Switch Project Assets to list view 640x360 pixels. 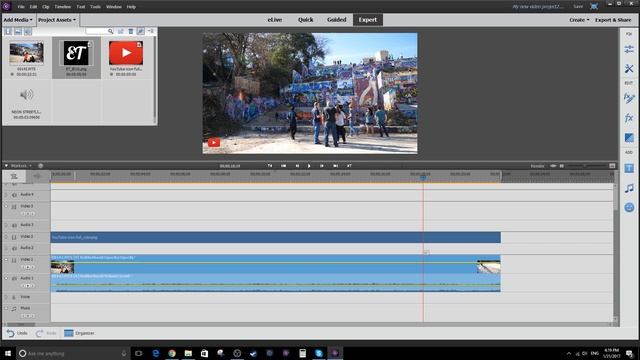coord(140,31)
